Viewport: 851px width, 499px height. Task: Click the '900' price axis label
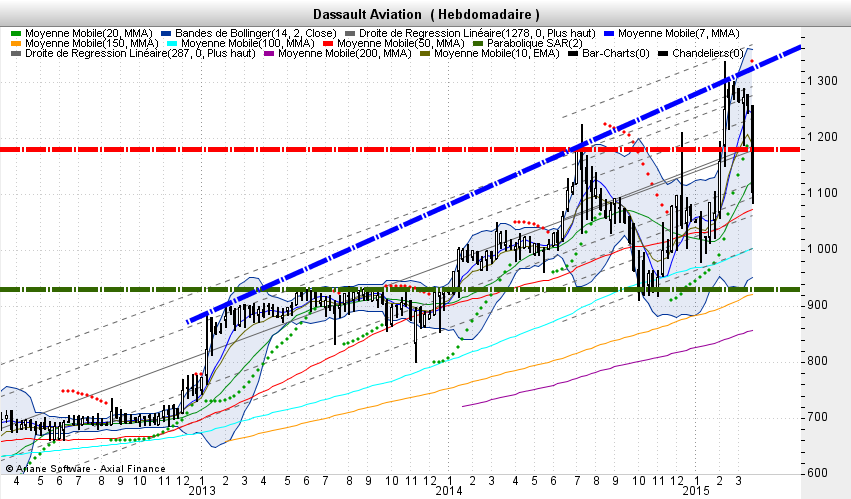coord(817,305)
